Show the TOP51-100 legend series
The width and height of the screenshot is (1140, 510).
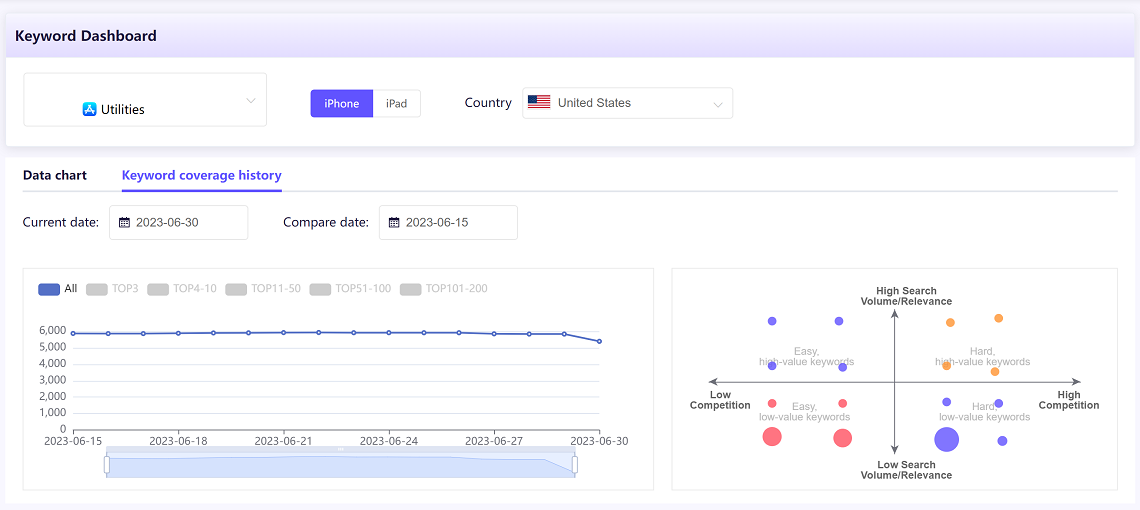click(x=350, y=289)
